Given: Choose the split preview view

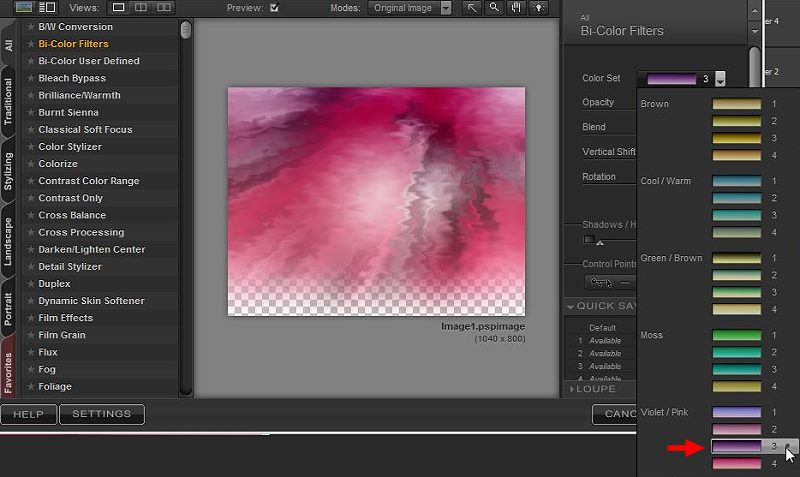Looking at the screenshot, I should click(x=141, y=8).
